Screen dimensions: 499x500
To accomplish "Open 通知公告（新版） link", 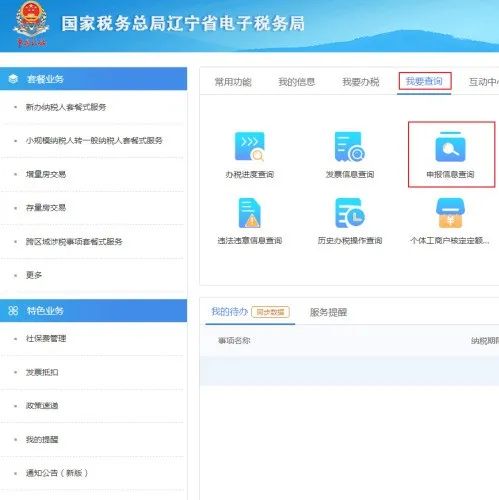I will [x=57, y=473].
